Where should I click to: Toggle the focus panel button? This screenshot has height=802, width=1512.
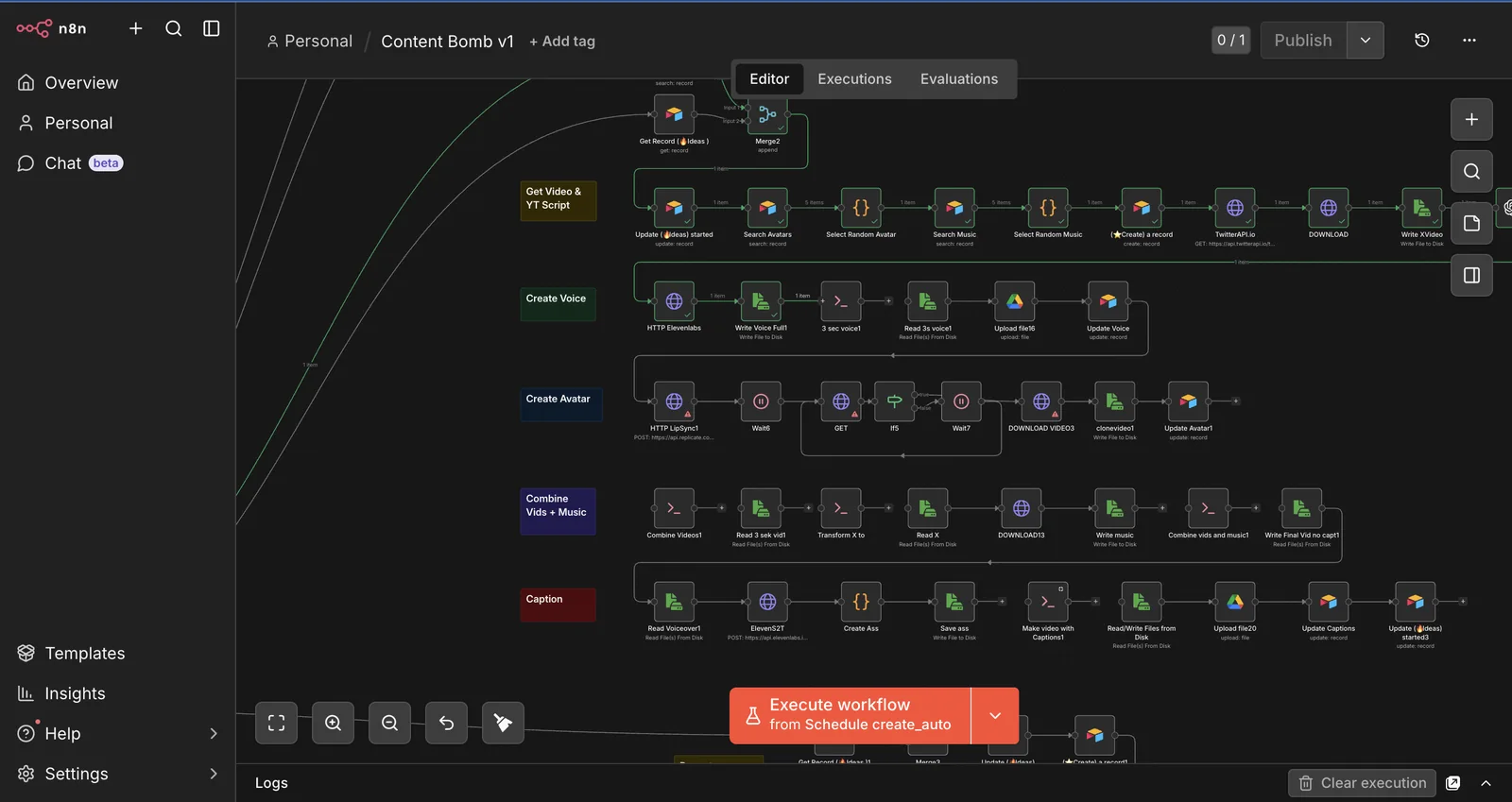(1471, 275)
